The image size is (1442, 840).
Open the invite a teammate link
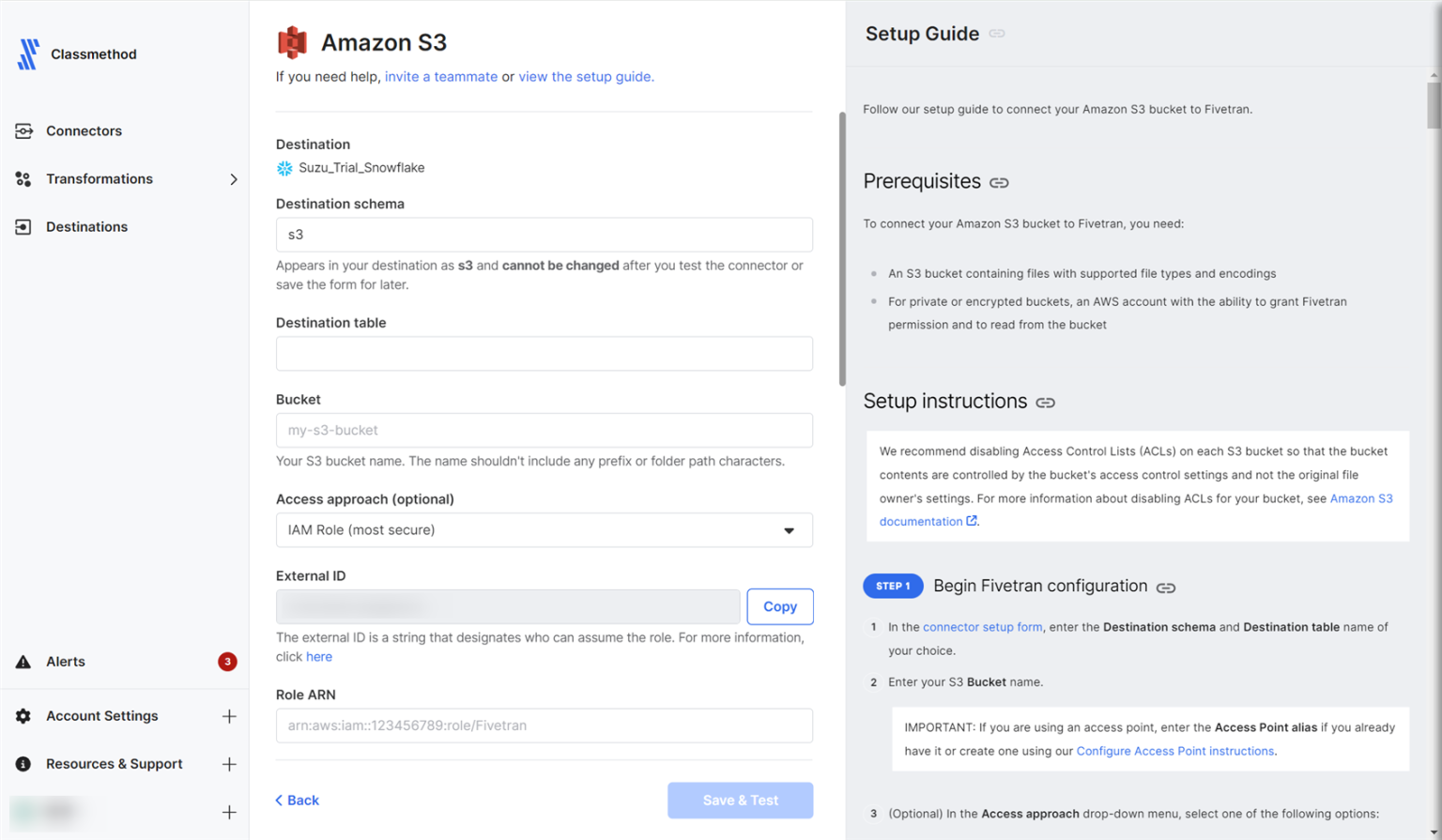(x=441, y=76)
